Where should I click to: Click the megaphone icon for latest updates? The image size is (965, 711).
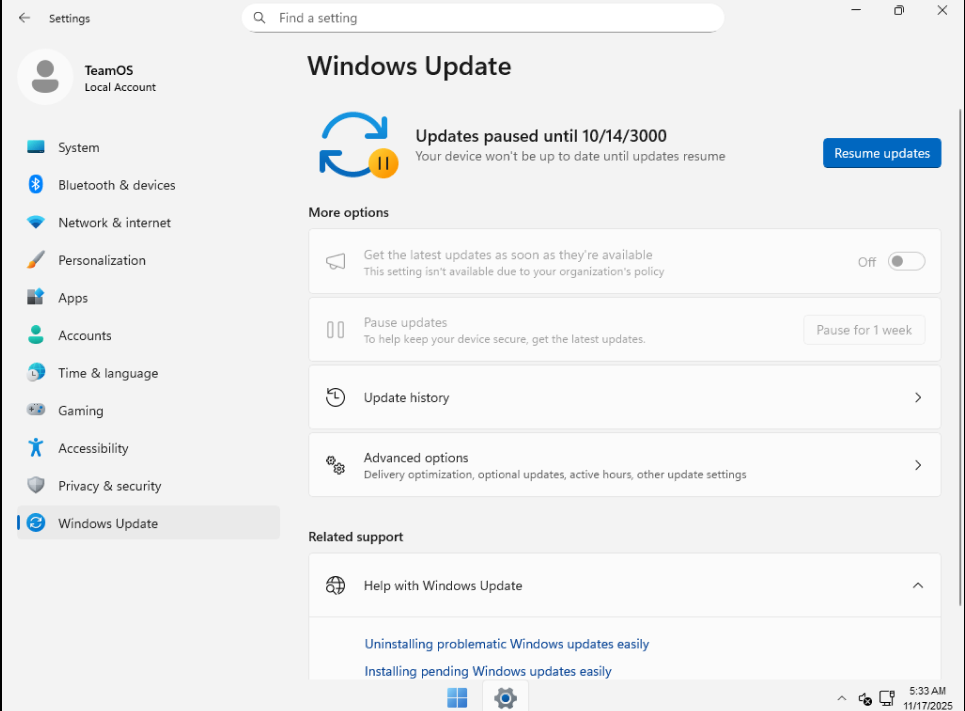[335, 262]
